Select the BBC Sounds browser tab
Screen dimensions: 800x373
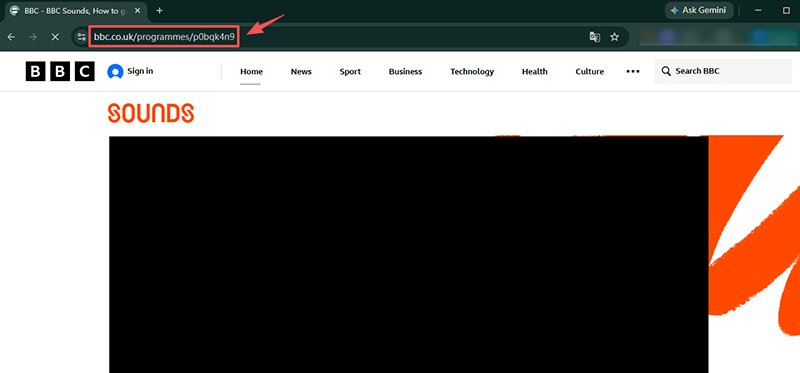click(x=76, y=10)
